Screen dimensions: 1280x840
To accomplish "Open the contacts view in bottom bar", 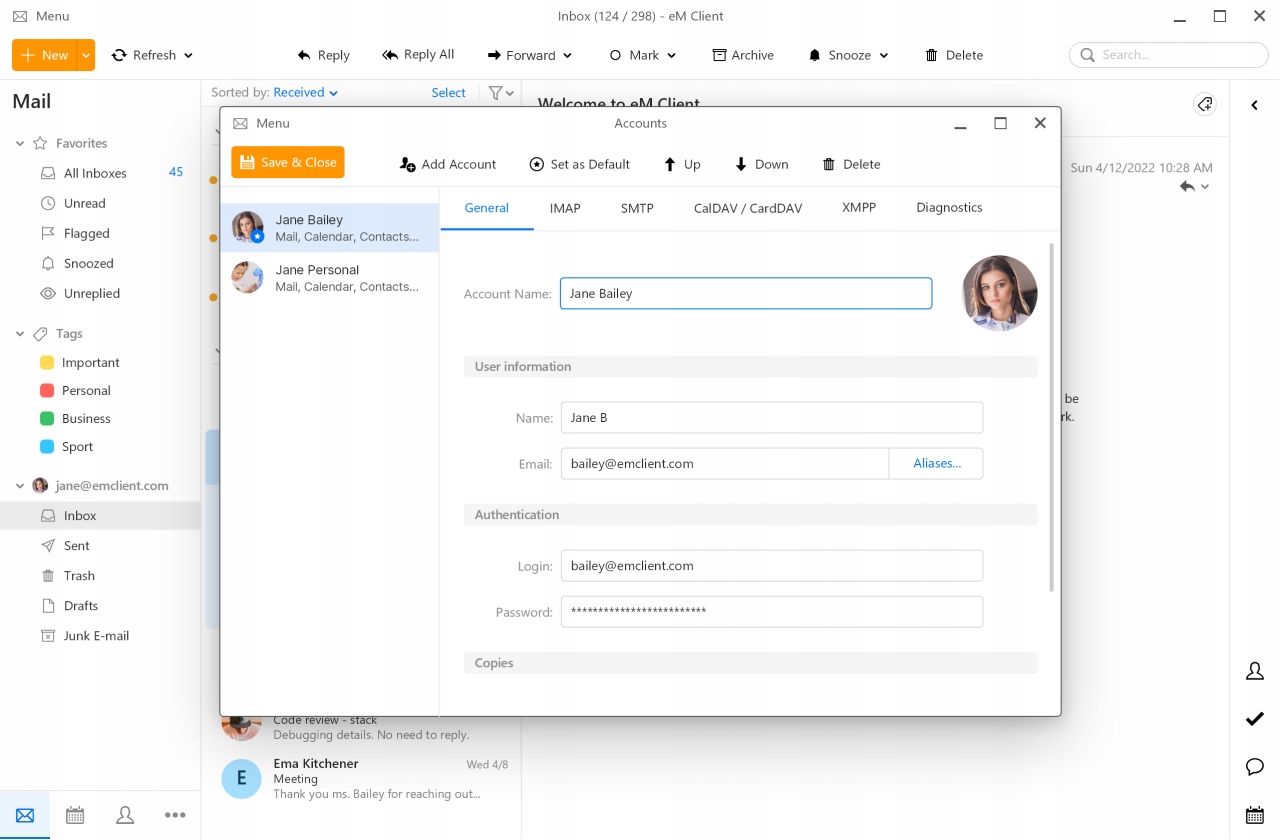I will (125, 815).
